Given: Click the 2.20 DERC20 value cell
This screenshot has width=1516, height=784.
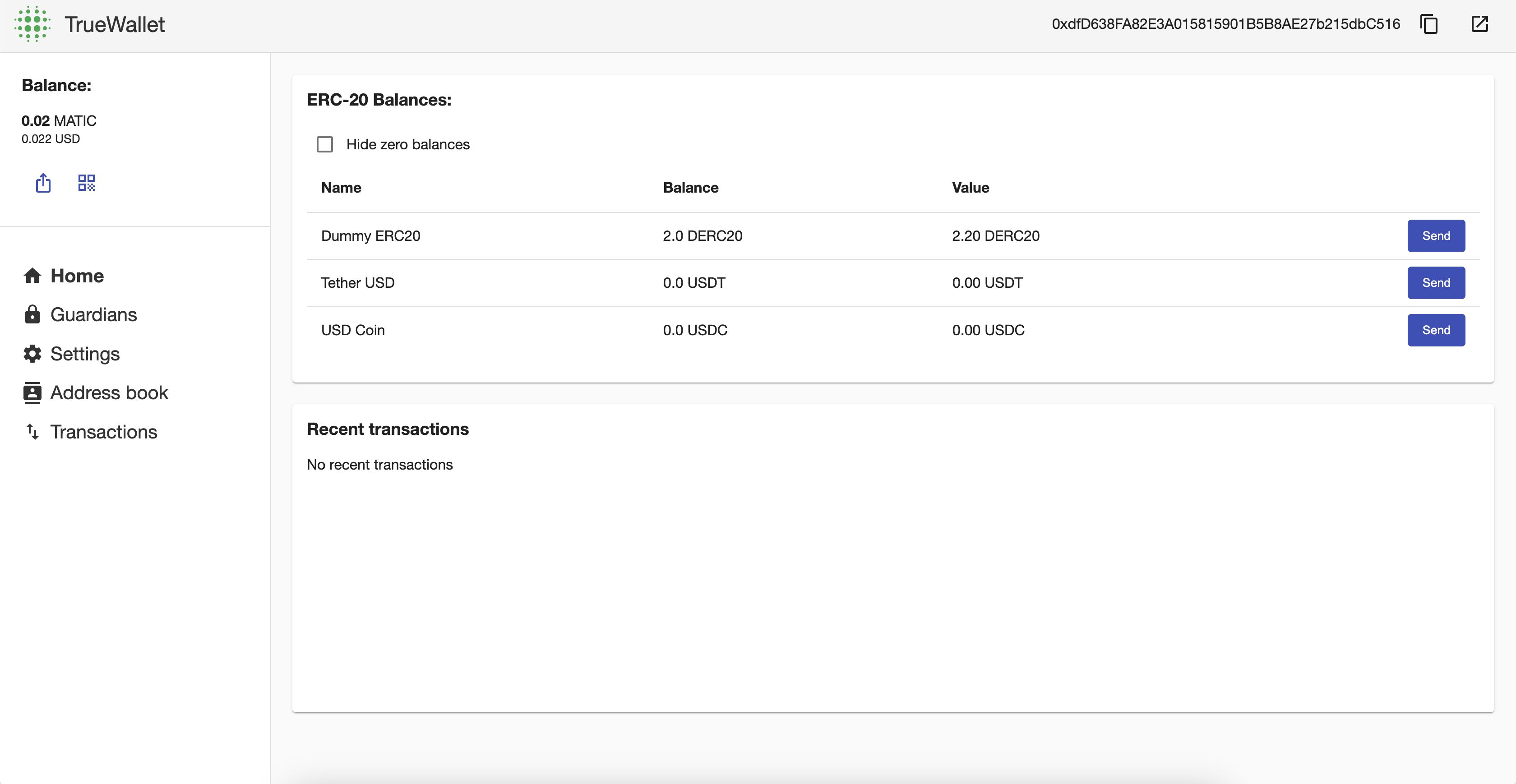Looking at the screenshot, I should tap(996, 236).
